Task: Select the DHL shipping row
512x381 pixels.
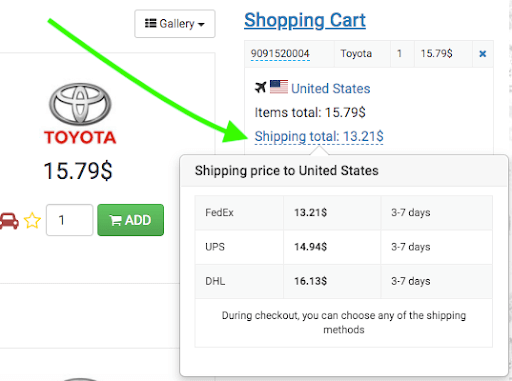Action: 343,281
